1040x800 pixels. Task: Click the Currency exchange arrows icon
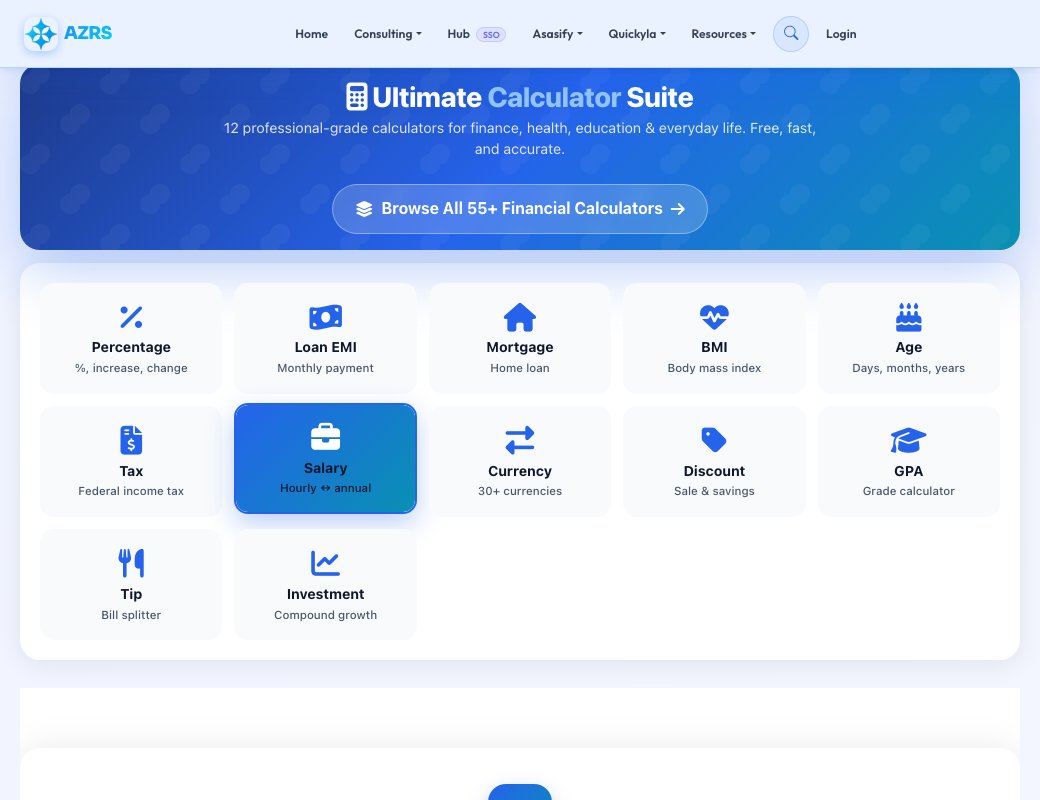point(520,440)
